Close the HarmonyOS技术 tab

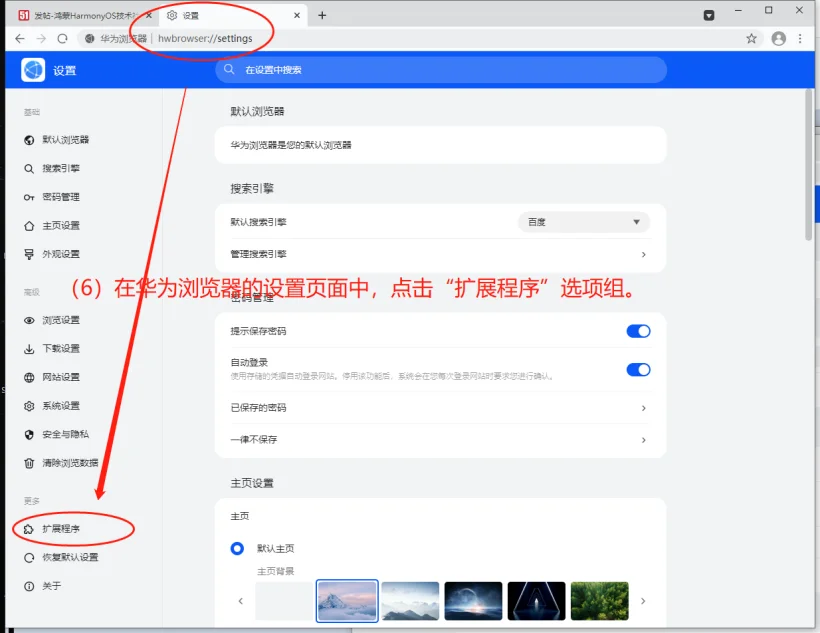[149, 15]
